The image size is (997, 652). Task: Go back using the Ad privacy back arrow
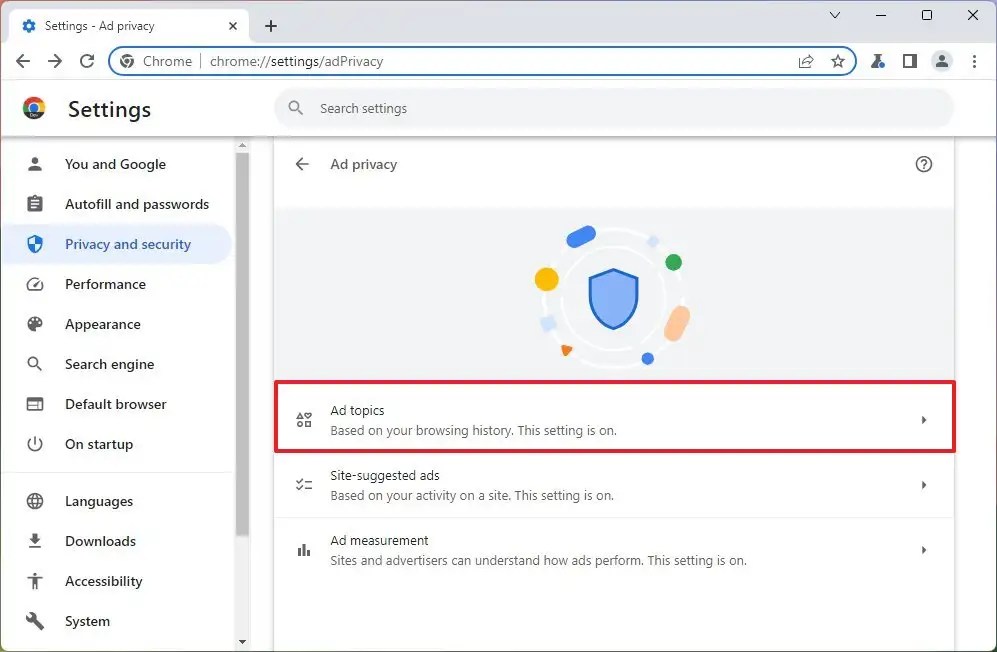click(301, 164)
